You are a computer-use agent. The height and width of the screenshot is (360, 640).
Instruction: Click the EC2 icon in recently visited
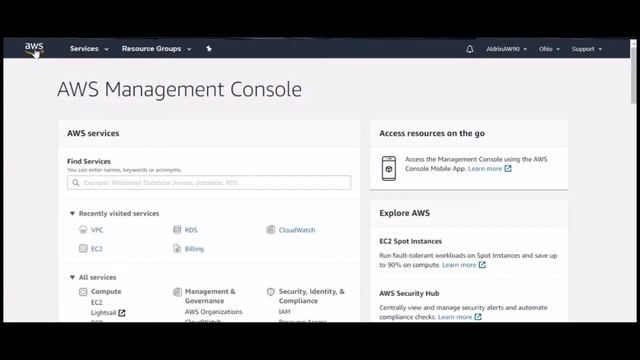click(x=83, y=248)
